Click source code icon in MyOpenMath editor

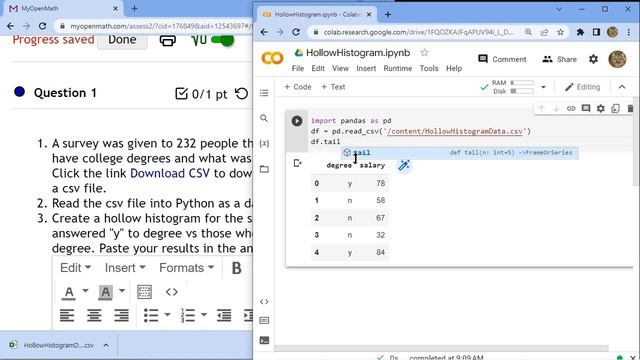click(171, 292)
